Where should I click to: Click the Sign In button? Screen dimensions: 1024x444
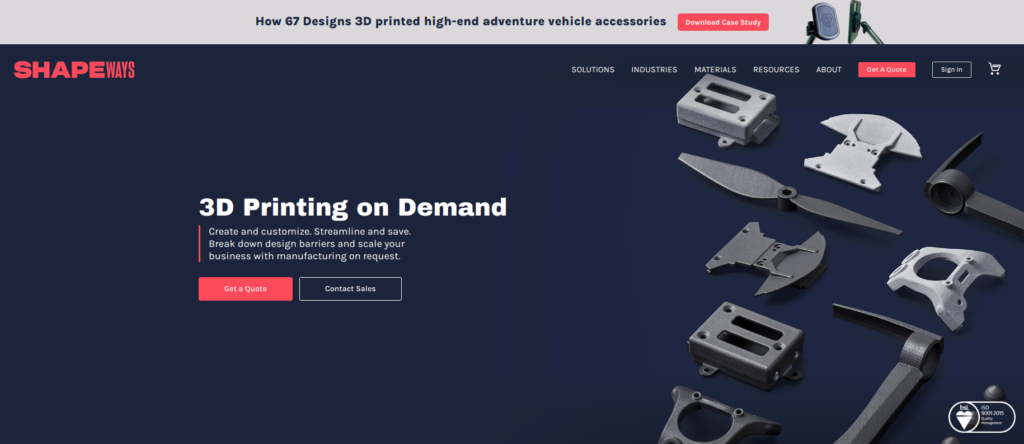(951, 70)
